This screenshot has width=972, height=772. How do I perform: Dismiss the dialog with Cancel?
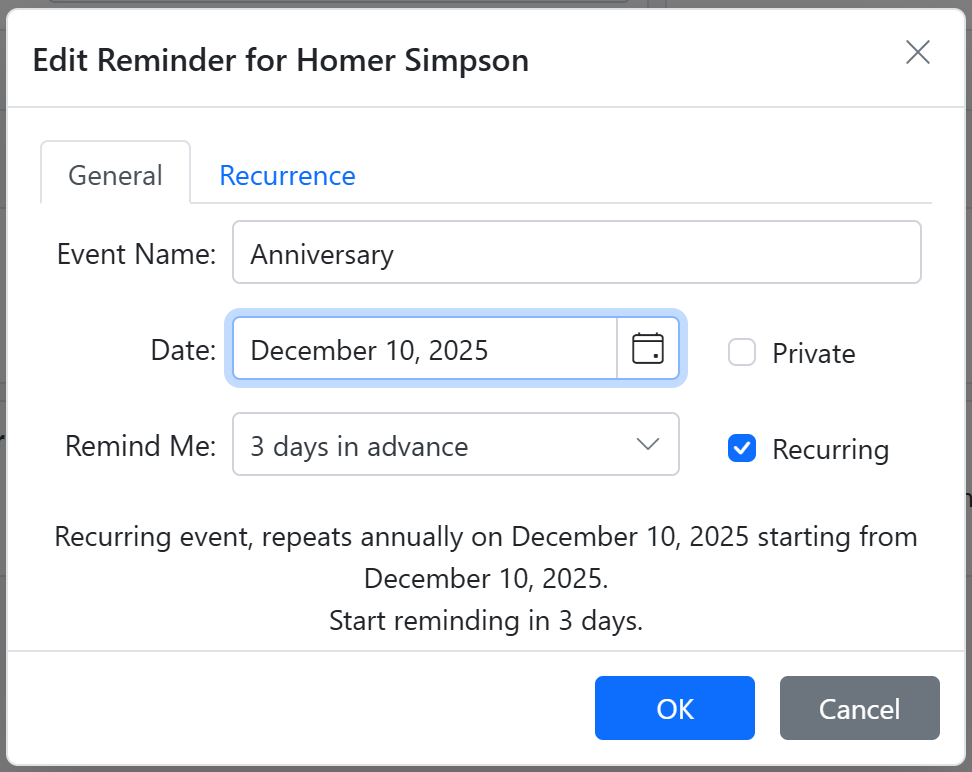point(859,708)
